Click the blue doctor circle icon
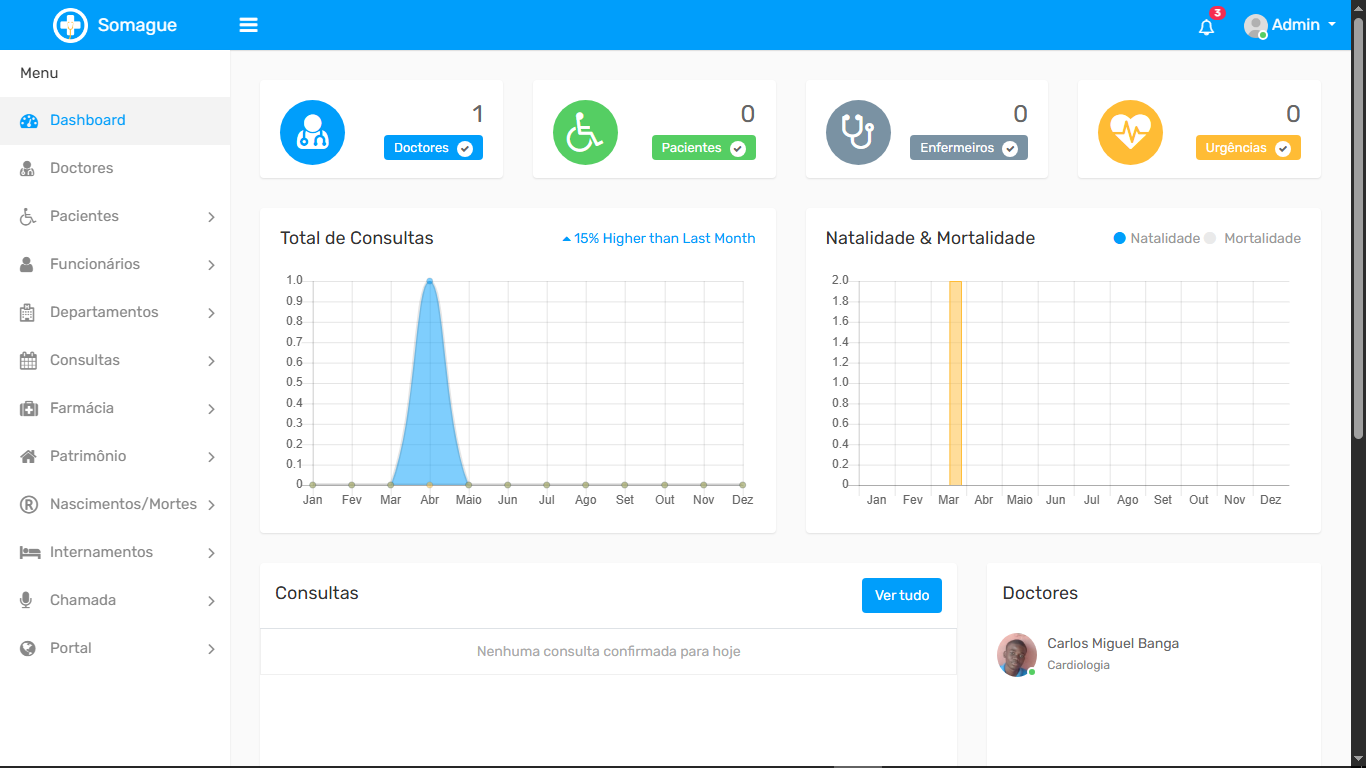 (x=312, y=132)
